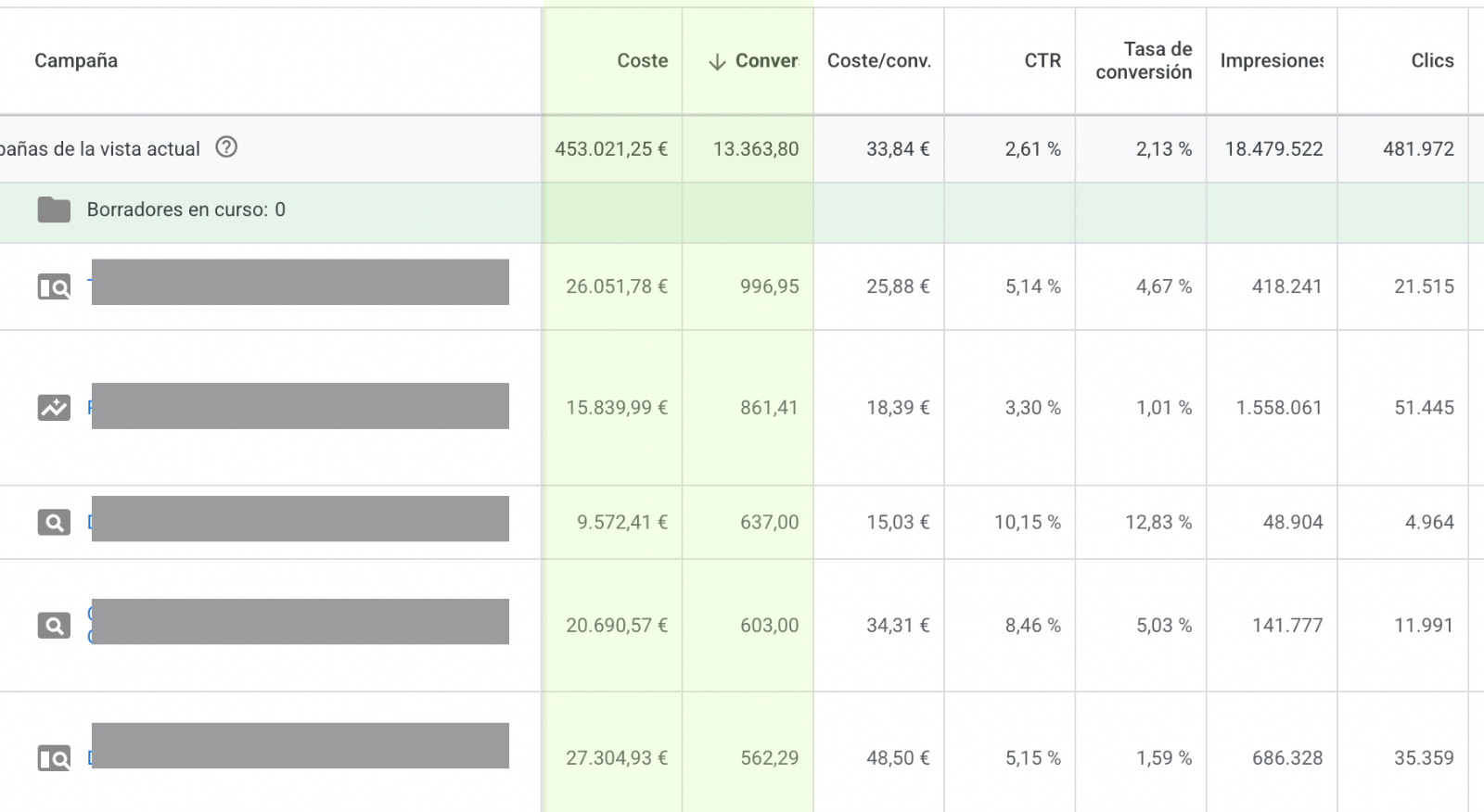
Task: Click total CTR 2,61 %
Action: pos(1032,148)
